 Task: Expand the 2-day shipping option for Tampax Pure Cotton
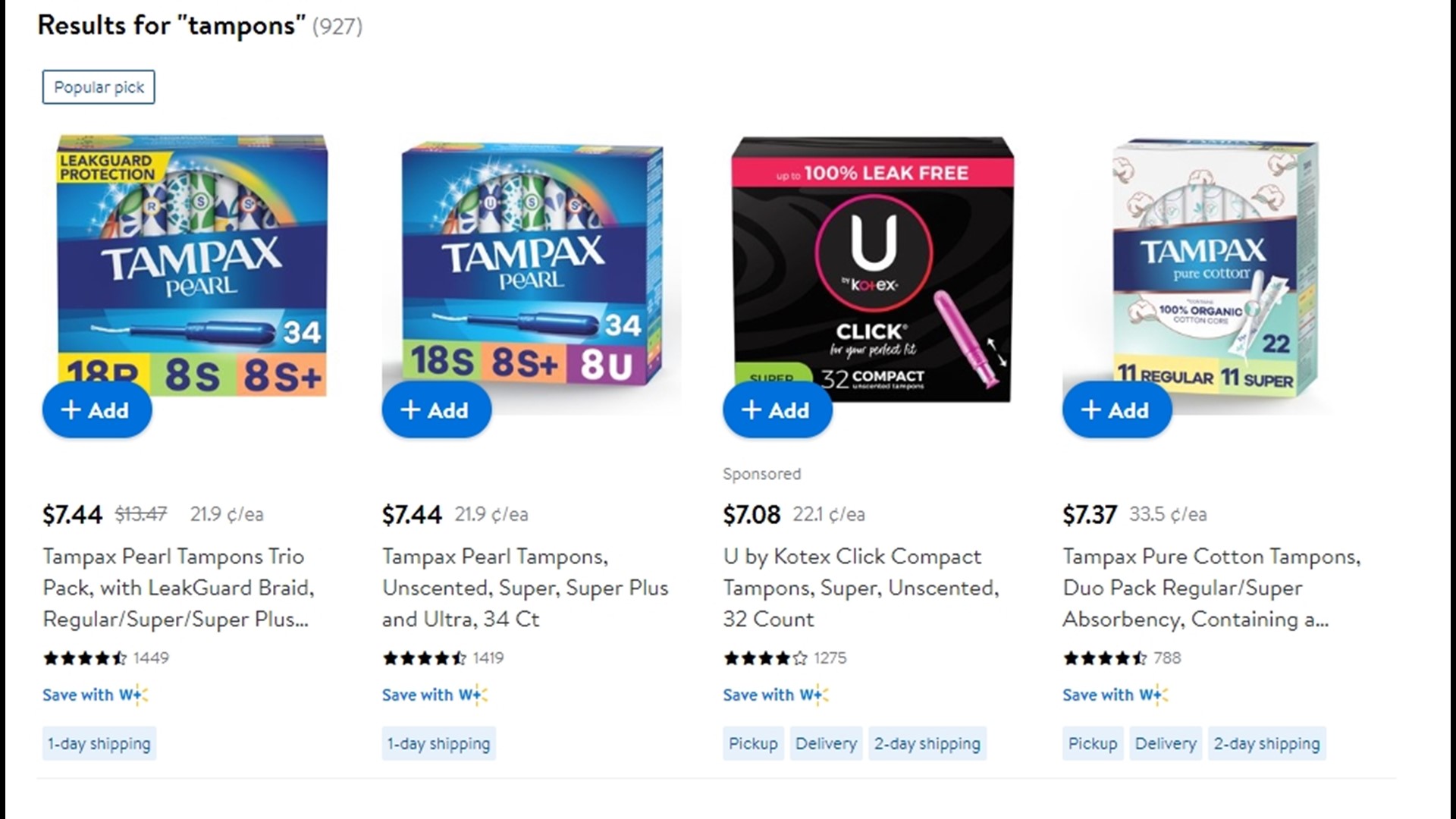pyautogui.click(x=1267, y=743)
